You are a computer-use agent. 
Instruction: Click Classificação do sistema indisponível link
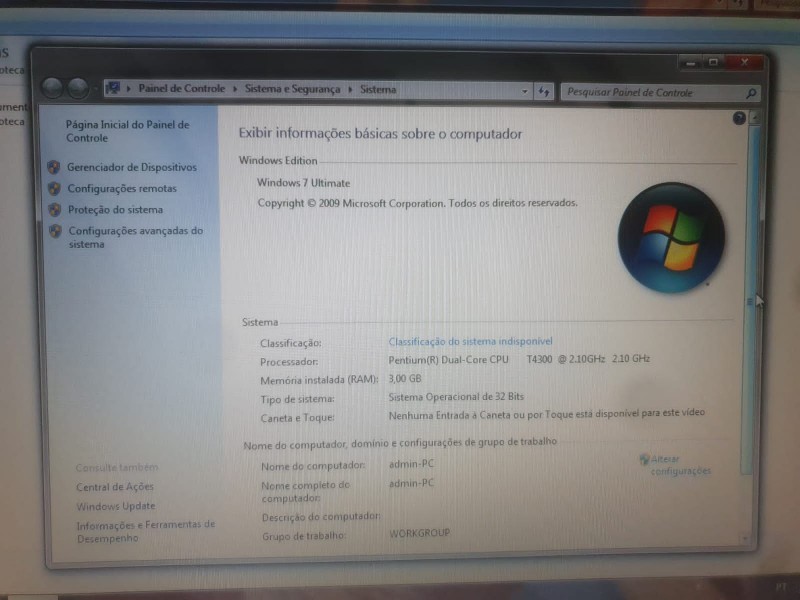pyautogui.click(x=470, y=342)
